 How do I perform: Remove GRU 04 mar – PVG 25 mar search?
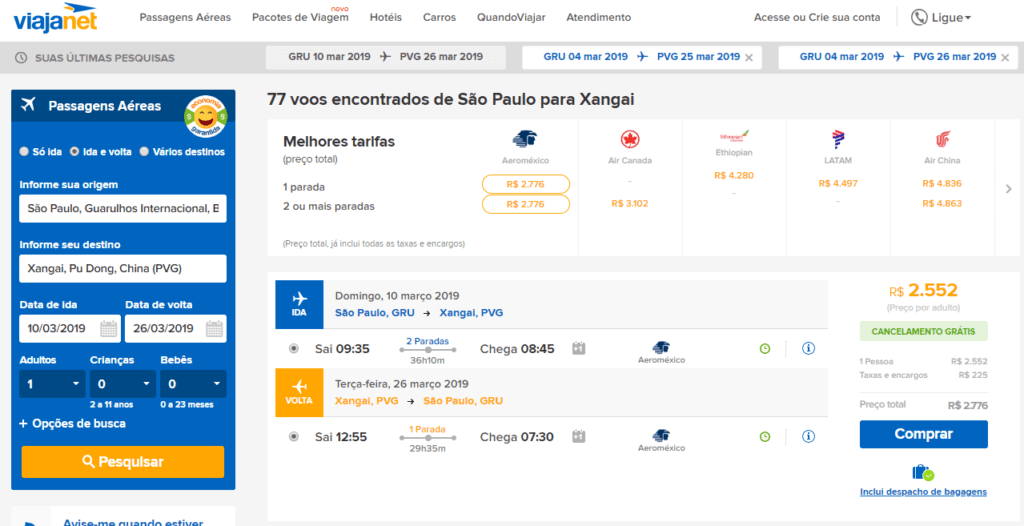coord(749,58)
